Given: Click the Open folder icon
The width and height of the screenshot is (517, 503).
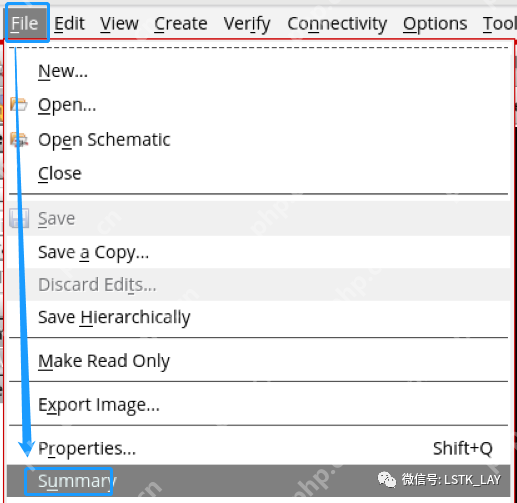Looking at the screenshot, I should tap(19, 104).
